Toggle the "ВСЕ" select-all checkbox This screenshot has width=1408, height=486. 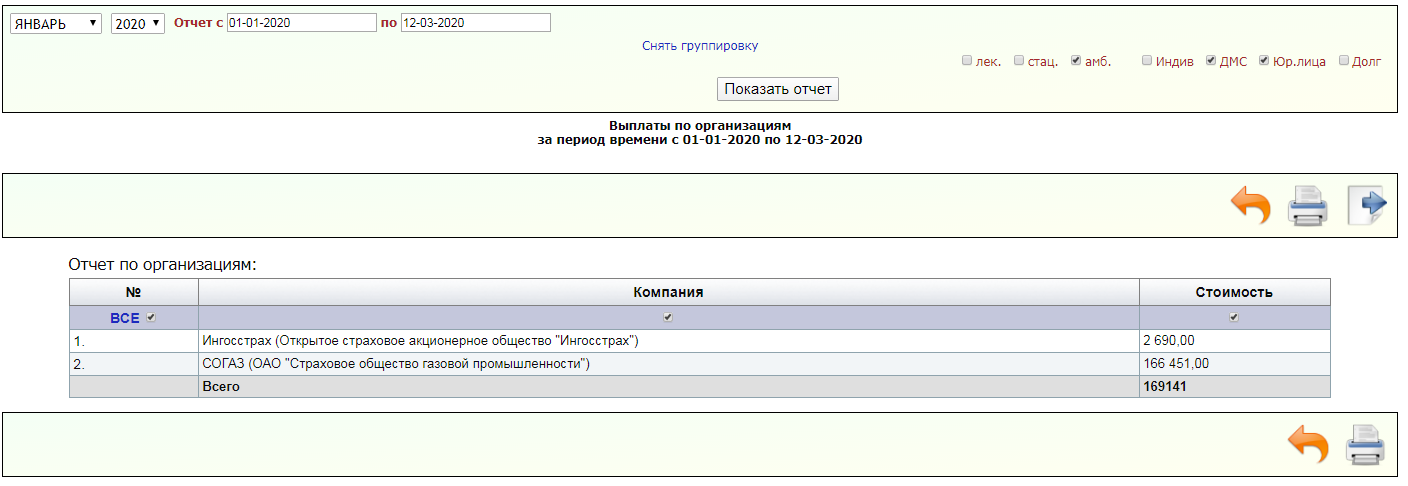coord(151,318)
